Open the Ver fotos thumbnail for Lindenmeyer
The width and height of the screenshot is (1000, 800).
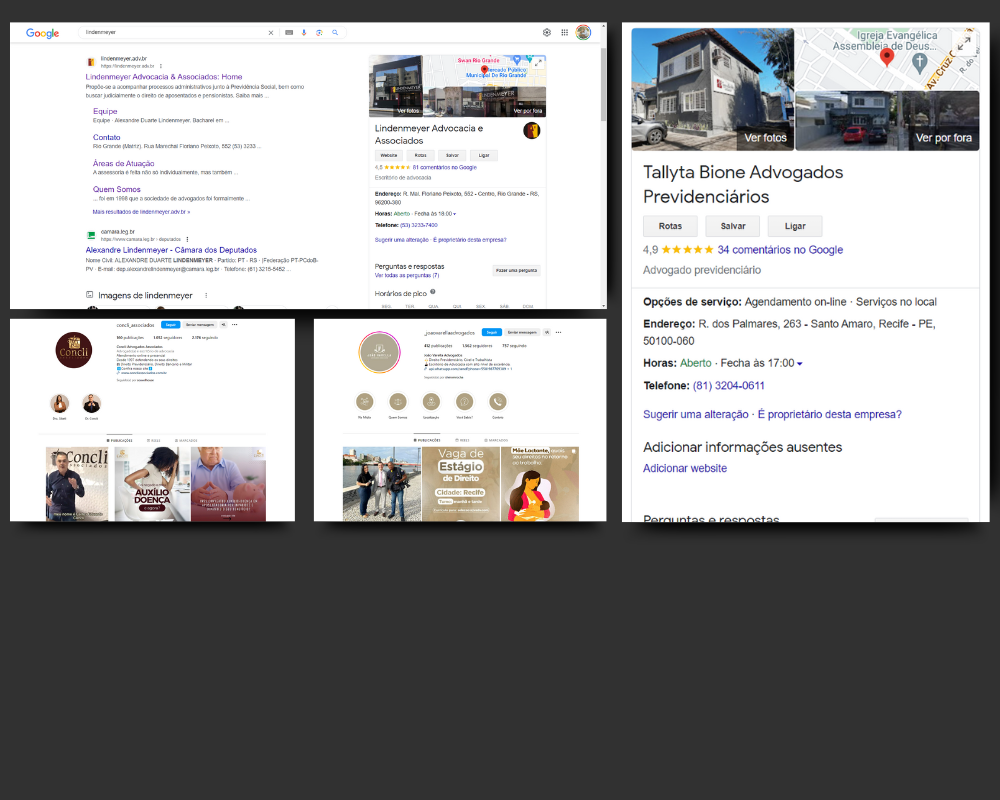pos(396,85)
